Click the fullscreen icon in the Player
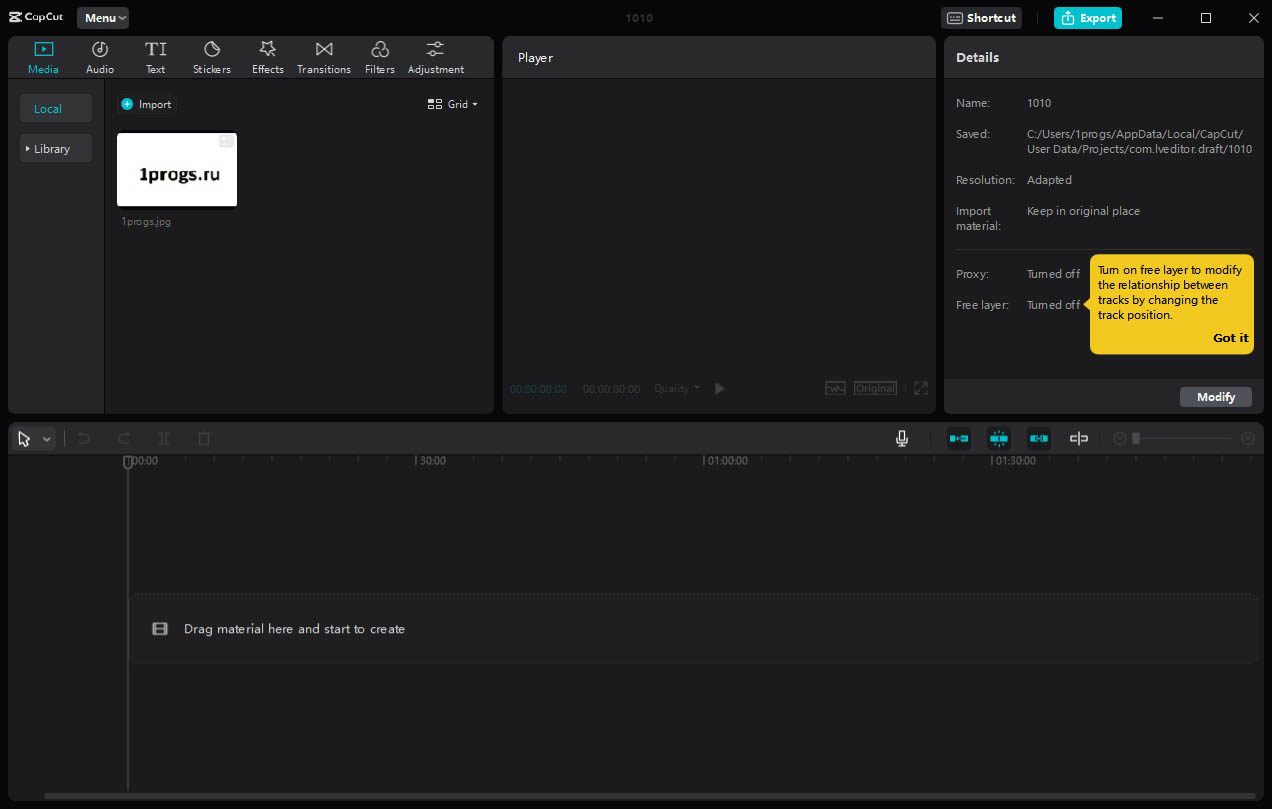 (920, 388)
